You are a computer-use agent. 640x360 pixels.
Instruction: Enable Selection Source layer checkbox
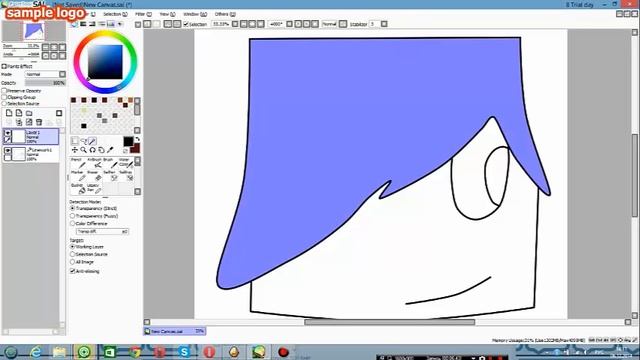coord(4,104)
